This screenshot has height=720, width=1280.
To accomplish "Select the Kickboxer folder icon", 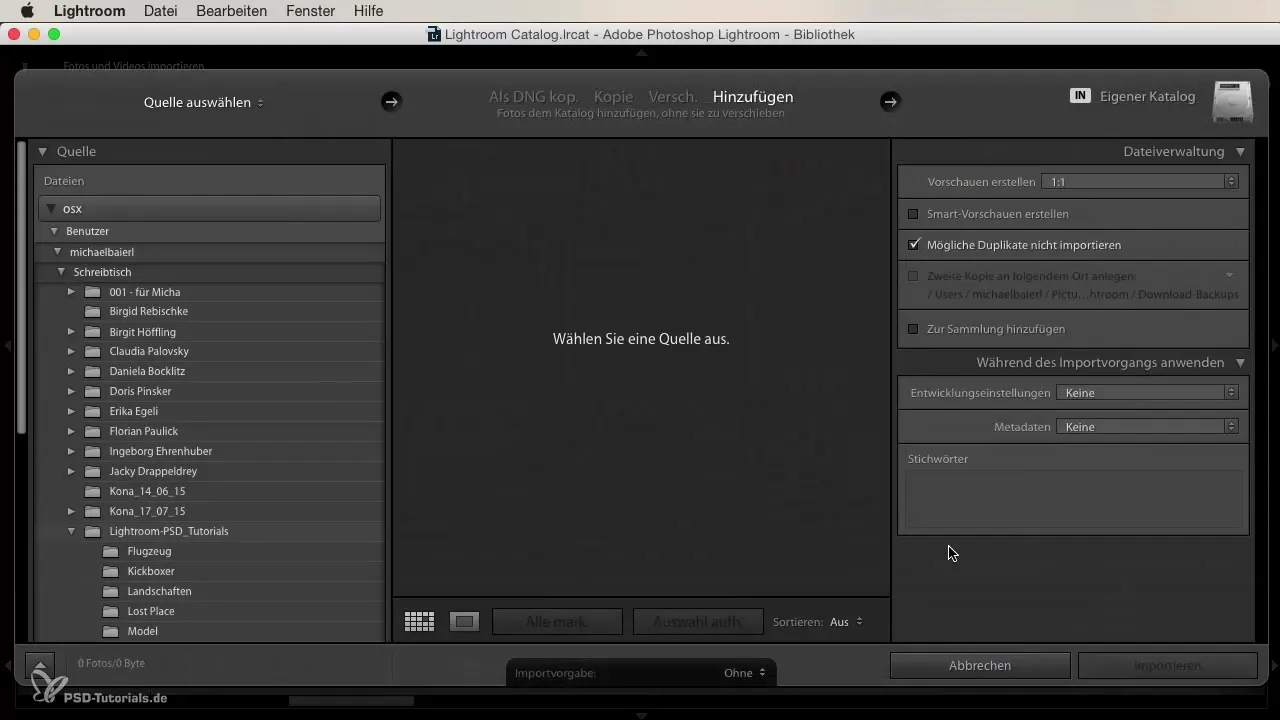I will coord(111,571).
